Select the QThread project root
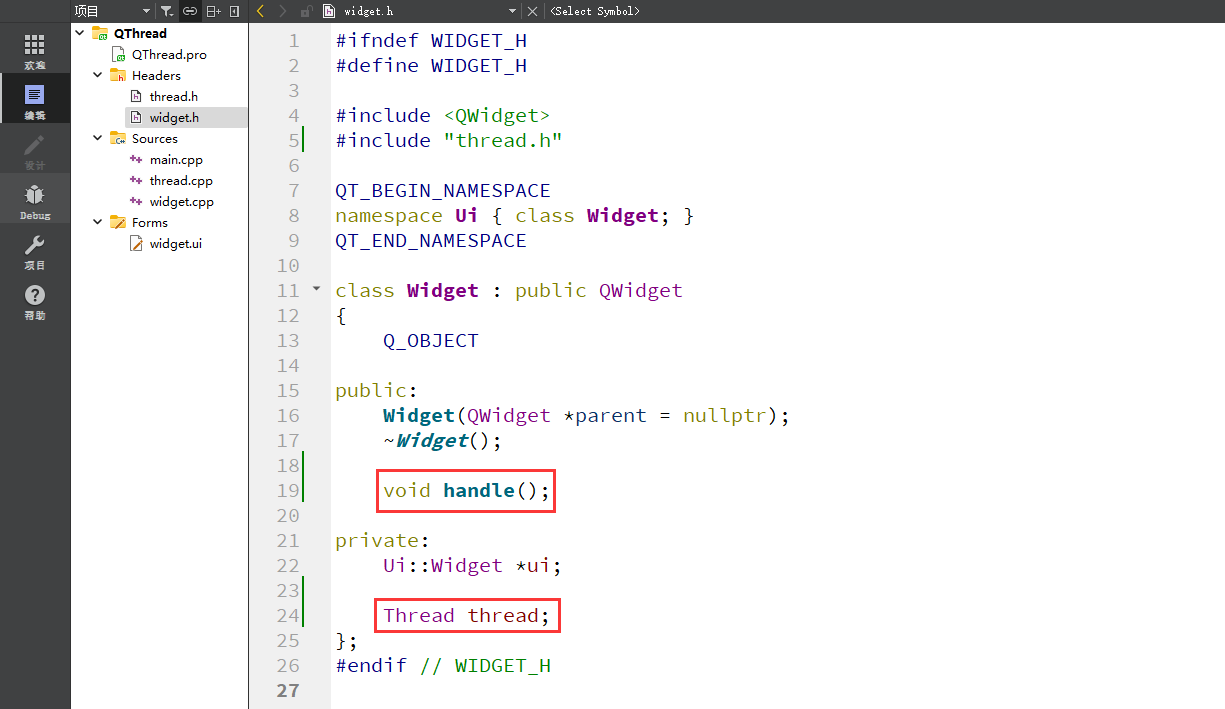 (140, 33)
